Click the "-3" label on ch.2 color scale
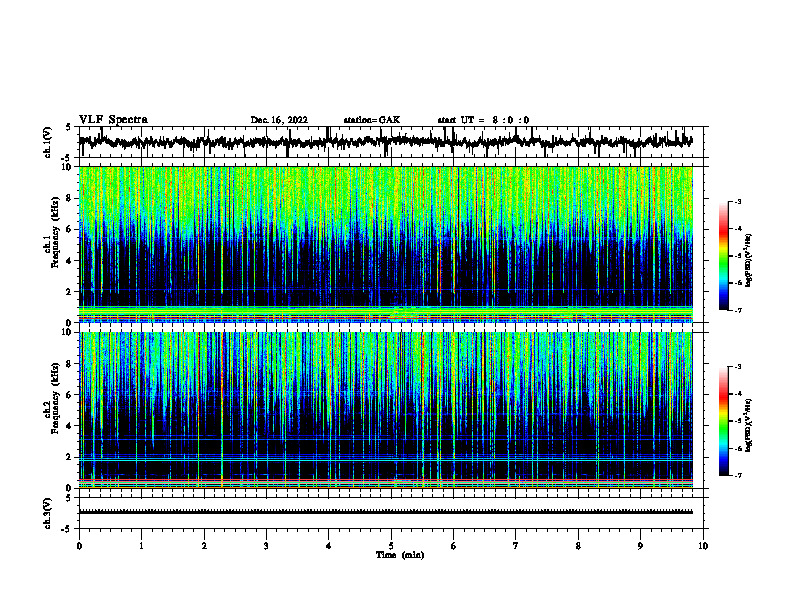This screenshot has width=792, height=612. pos(738,367)
